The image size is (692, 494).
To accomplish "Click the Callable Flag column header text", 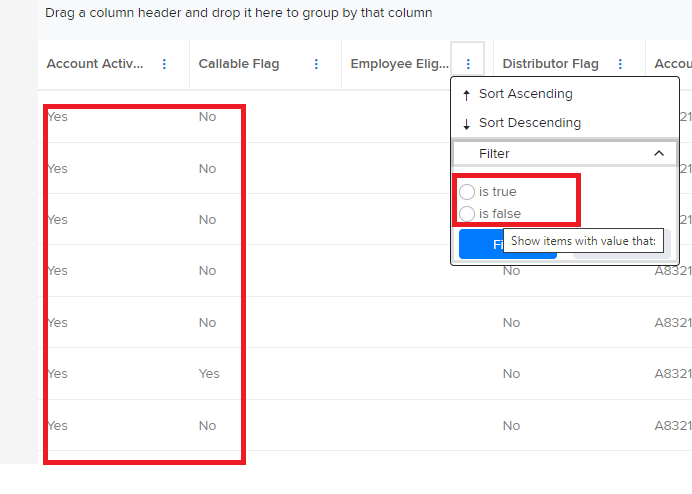I will click(239, 64).
